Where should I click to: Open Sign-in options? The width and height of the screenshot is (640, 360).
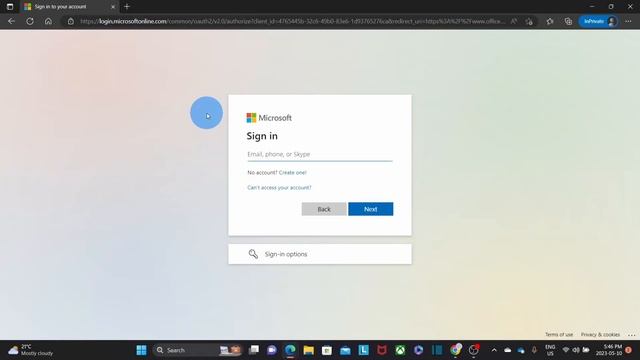click(x=320, y=254)
